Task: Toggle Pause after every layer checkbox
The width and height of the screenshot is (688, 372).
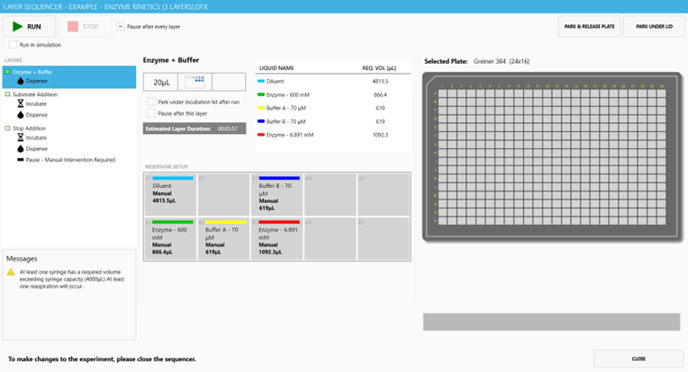Action: click(x=120, y=27)
